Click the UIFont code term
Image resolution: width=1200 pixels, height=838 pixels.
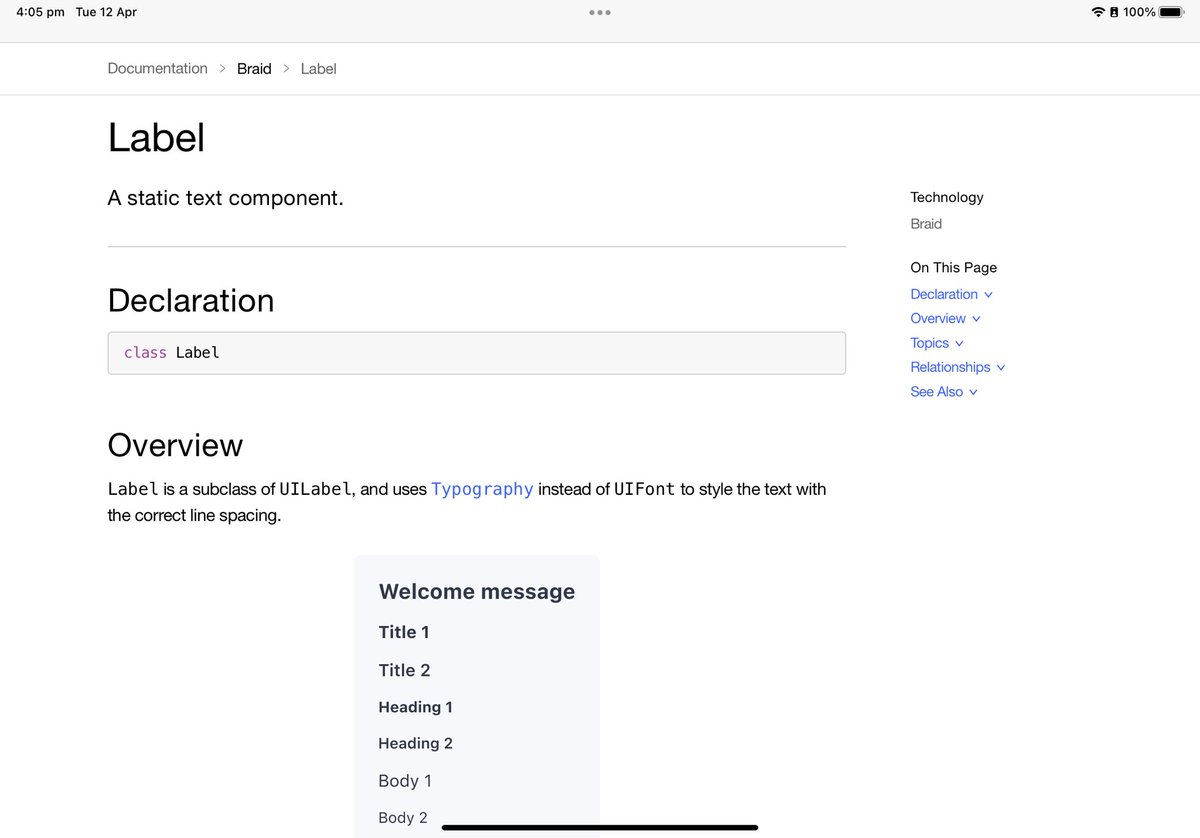click(645, 489)
